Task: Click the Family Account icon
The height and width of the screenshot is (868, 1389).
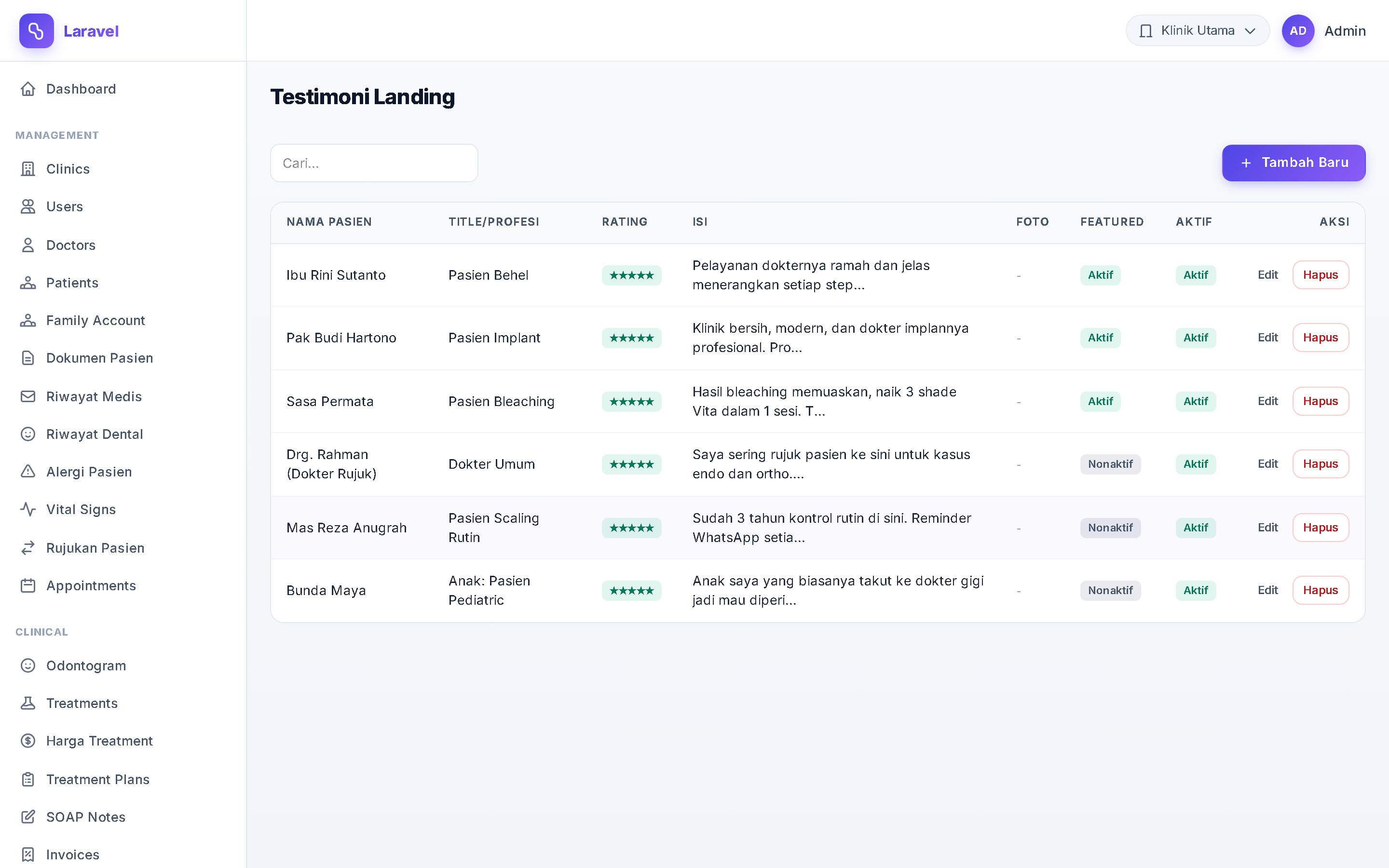Action: 28,320
